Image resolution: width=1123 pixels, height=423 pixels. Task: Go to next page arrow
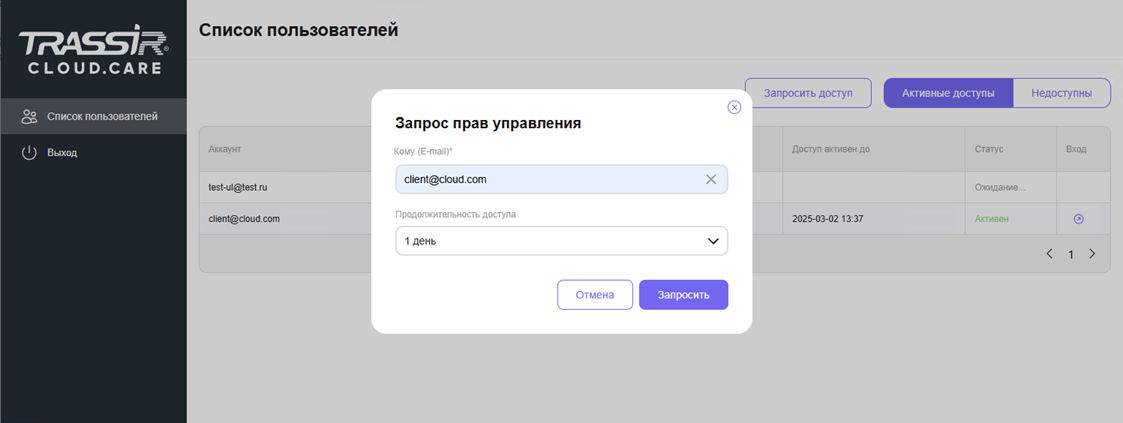1092,254
